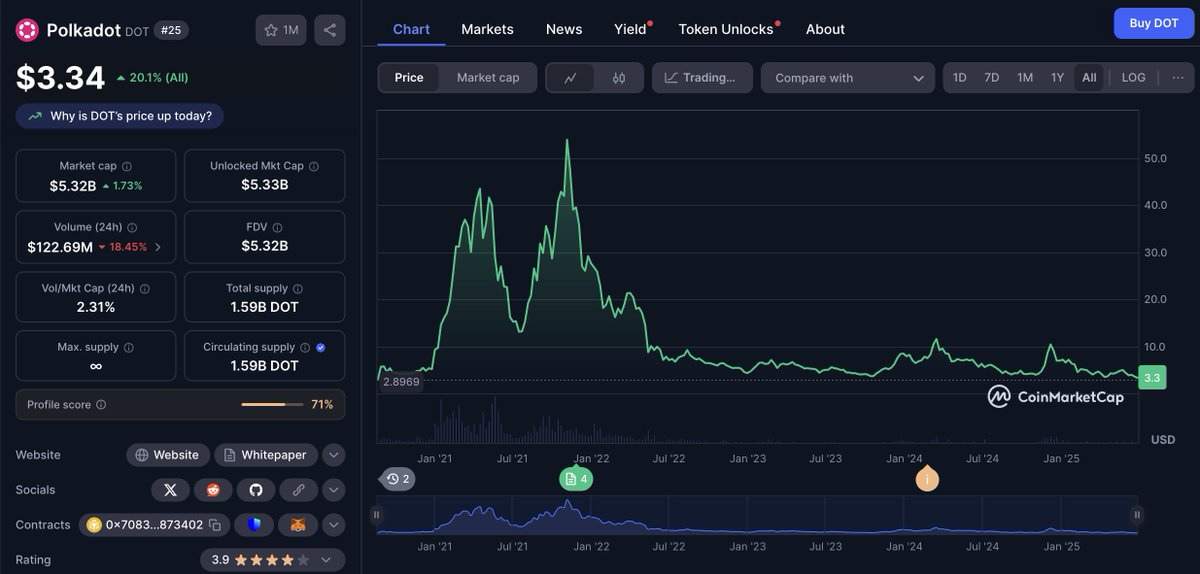1200x574 pixels.
Task: Set chart range to 1Y
Action: click(1057, 78)
